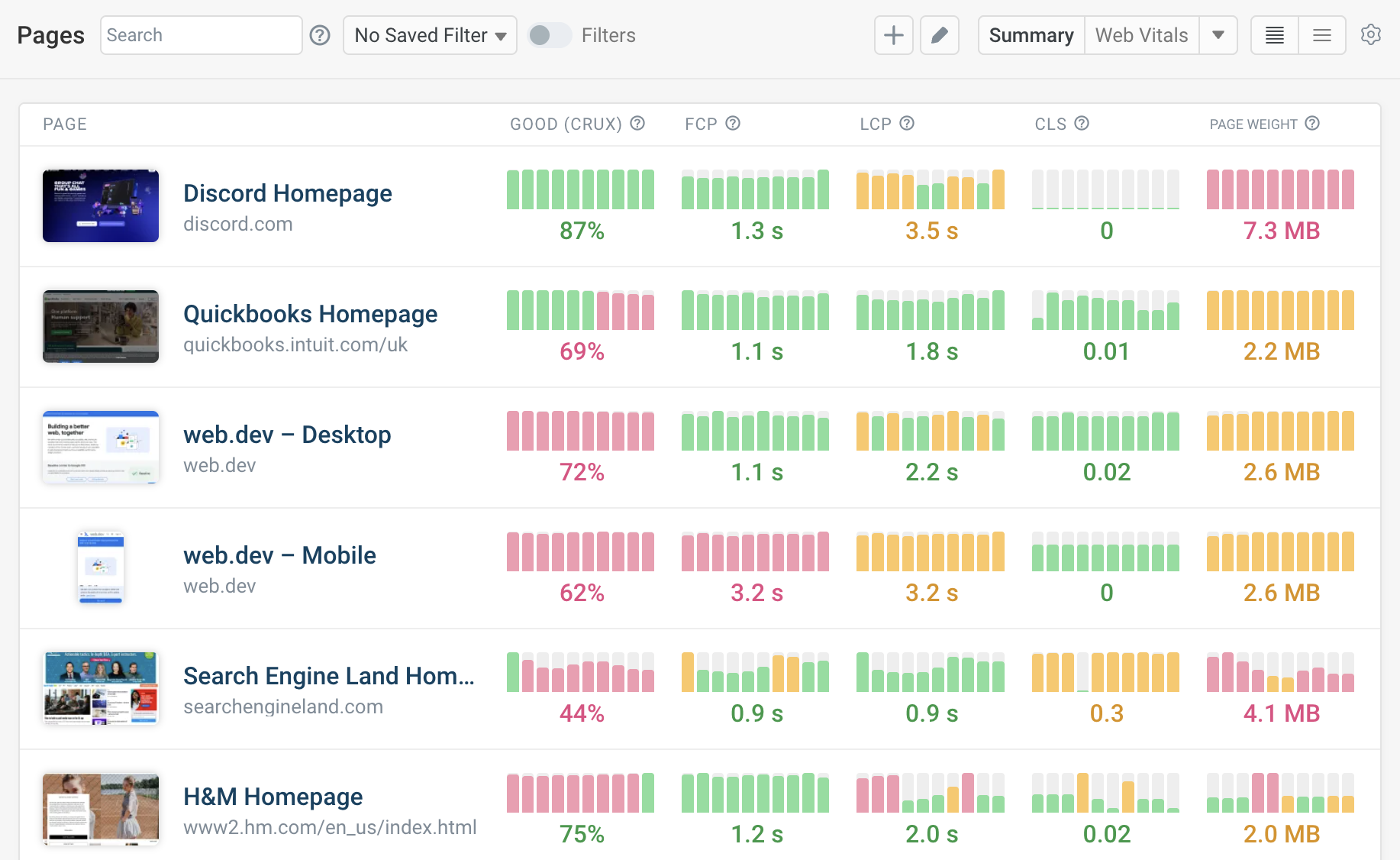Click the pencil edit icon
1400x860 pixels.
pos(940,35)
